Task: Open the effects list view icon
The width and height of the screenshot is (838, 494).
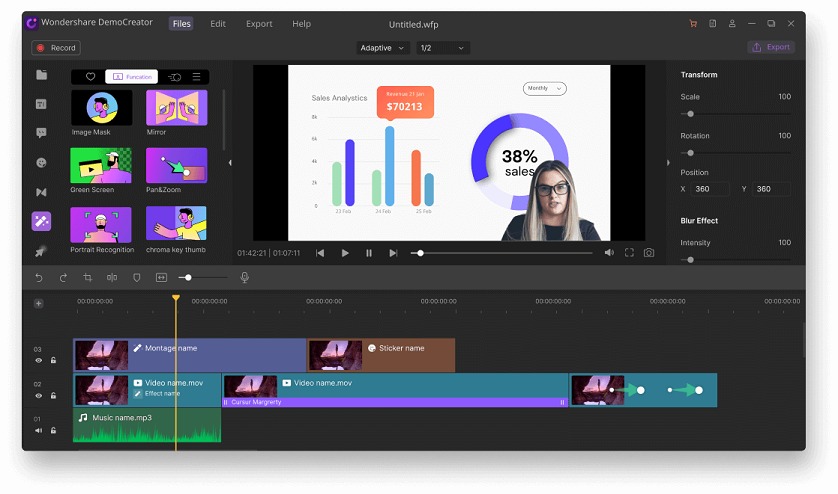Action: 197,76
